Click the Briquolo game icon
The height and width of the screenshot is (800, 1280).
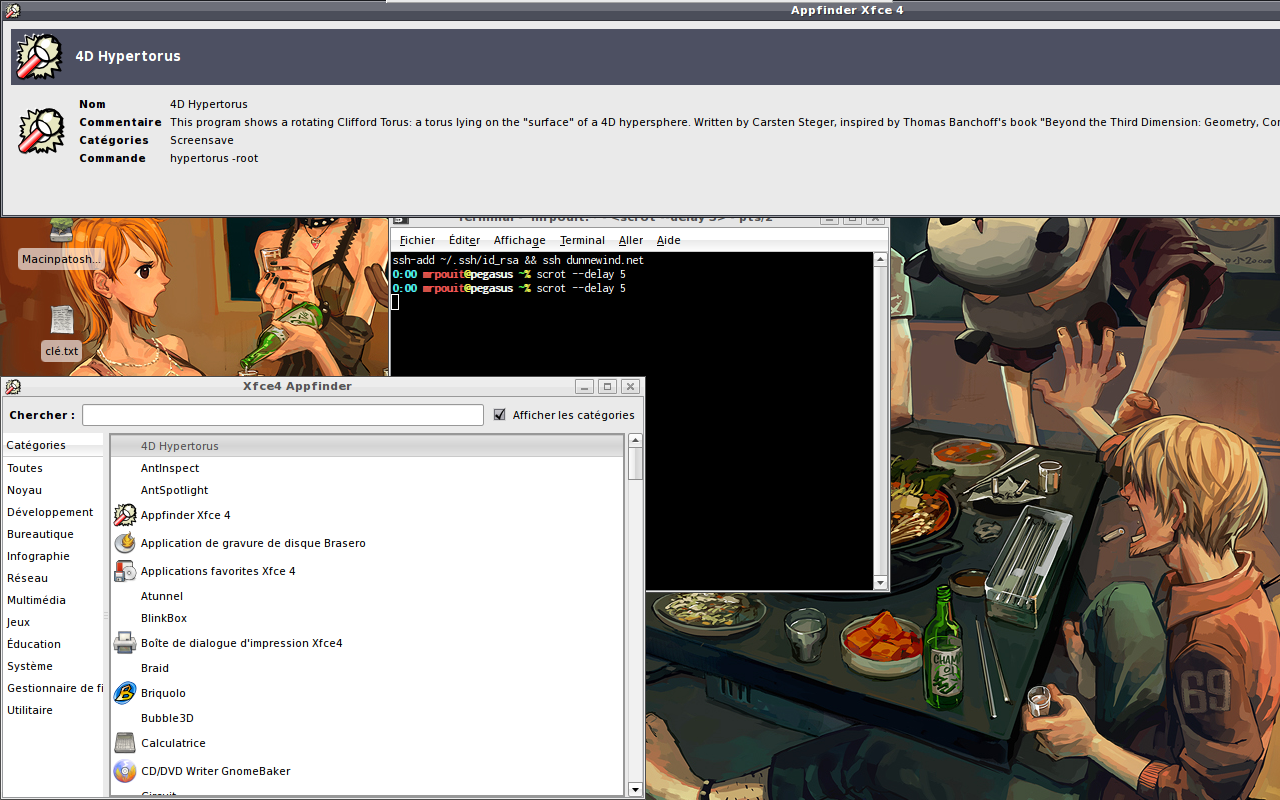tap(125, 693)
